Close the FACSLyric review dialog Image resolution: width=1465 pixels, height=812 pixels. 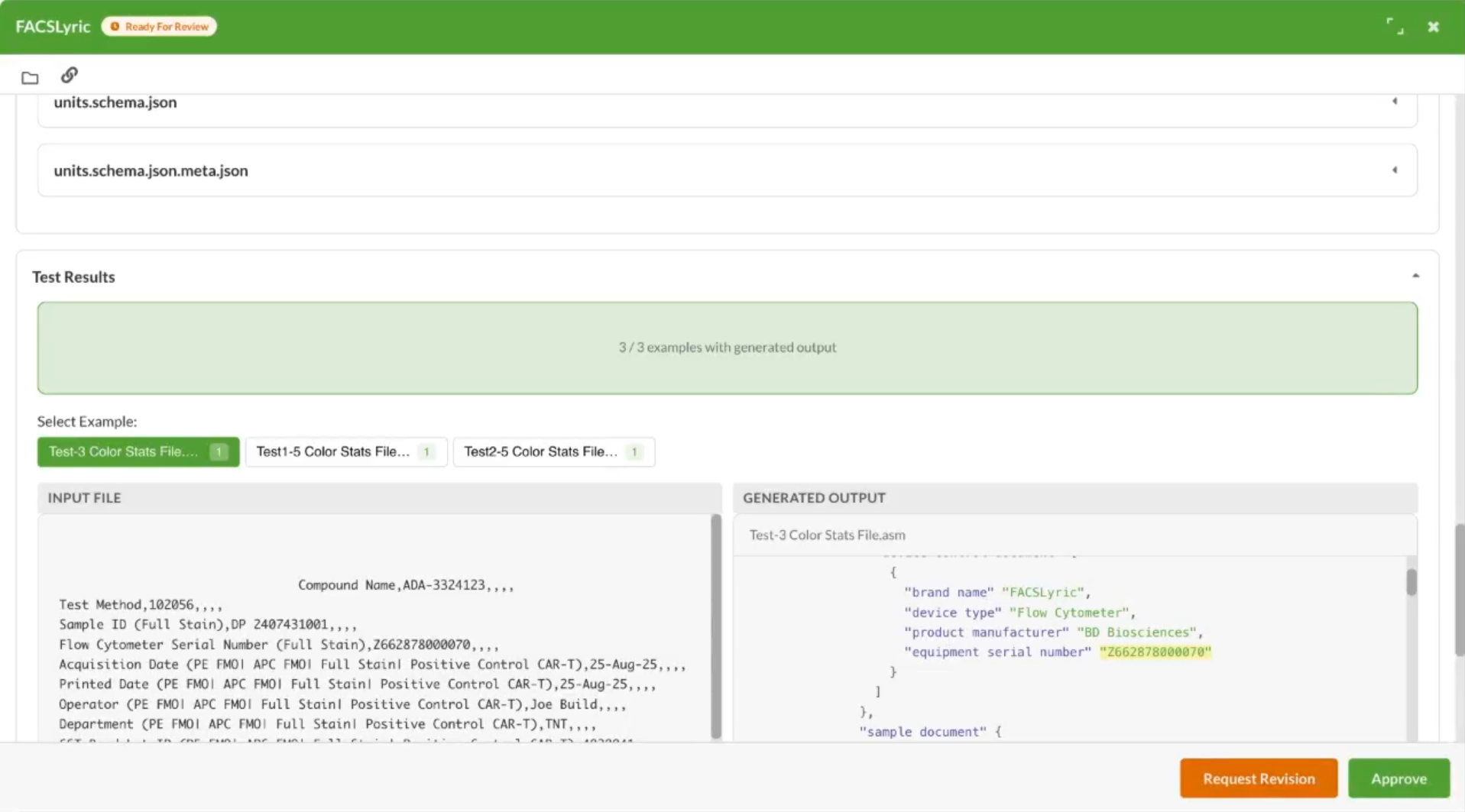1433,27
